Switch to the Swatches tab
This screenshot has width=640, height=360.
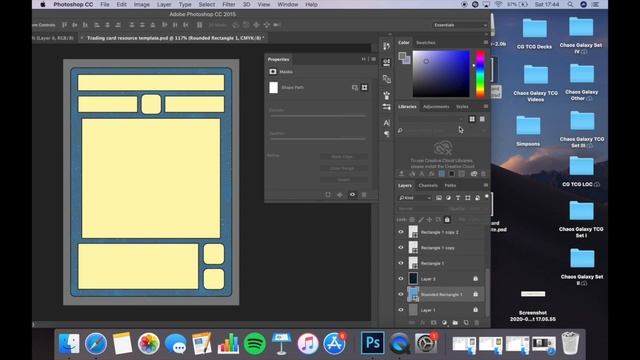(x=426, y=42)
